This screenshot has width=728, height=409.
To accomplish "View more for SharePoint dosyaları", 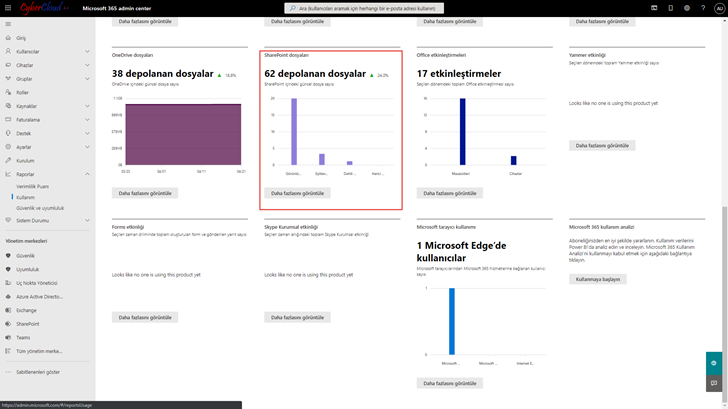I will click(x=297, y=193).
